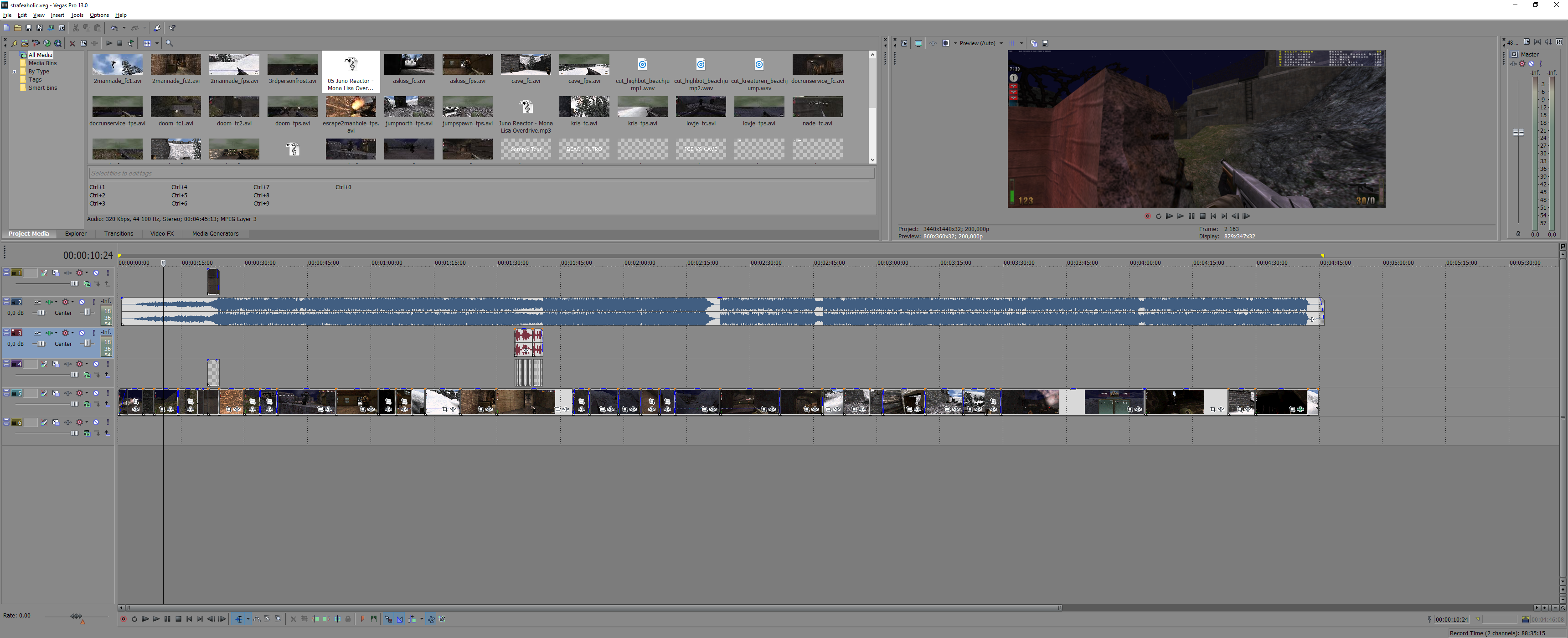Start media preview in Project Media toolbar
The width and height of the screenshot is (1568, 638).
109,43
